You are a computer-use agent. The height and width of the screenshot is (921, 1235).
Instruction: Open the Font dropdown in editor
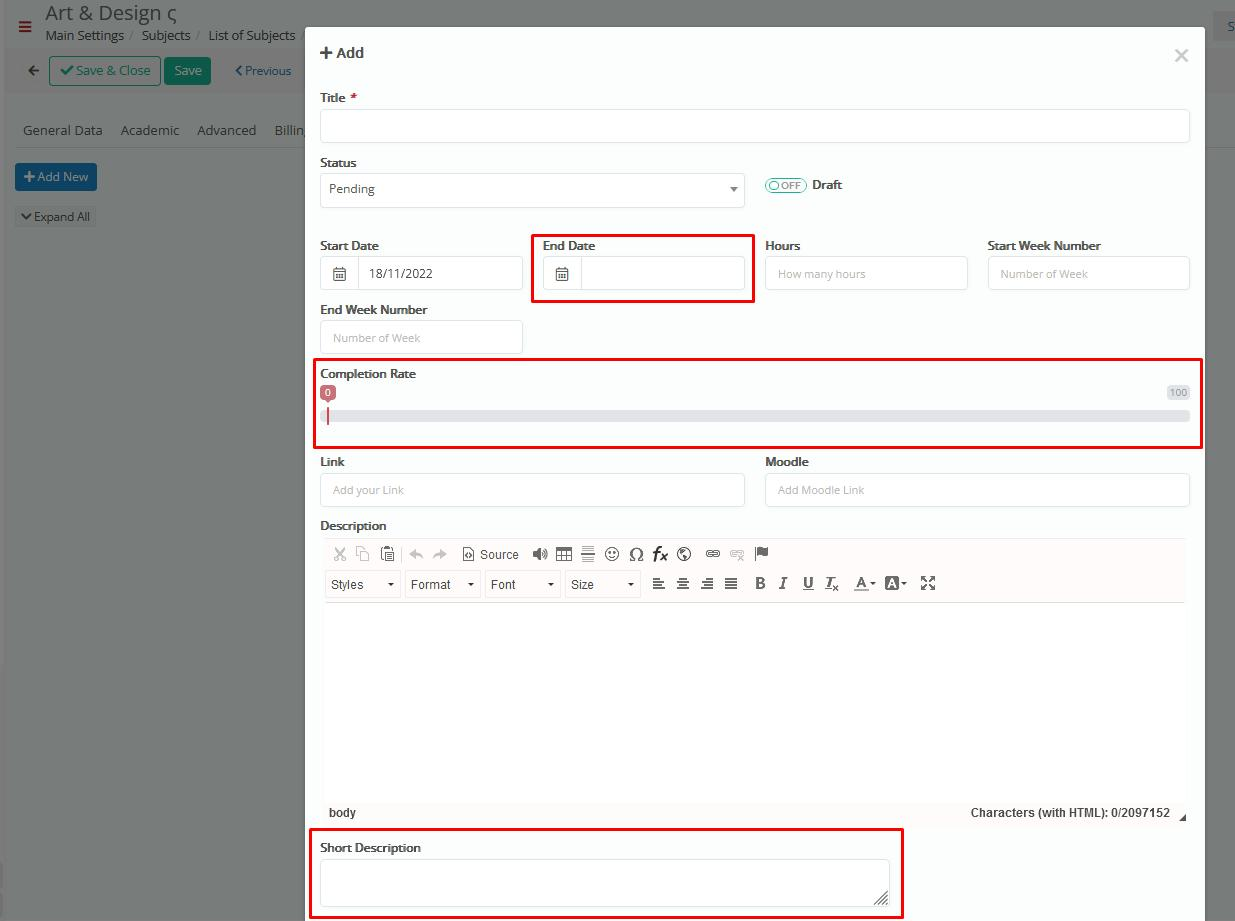click(x=523, y=585)
